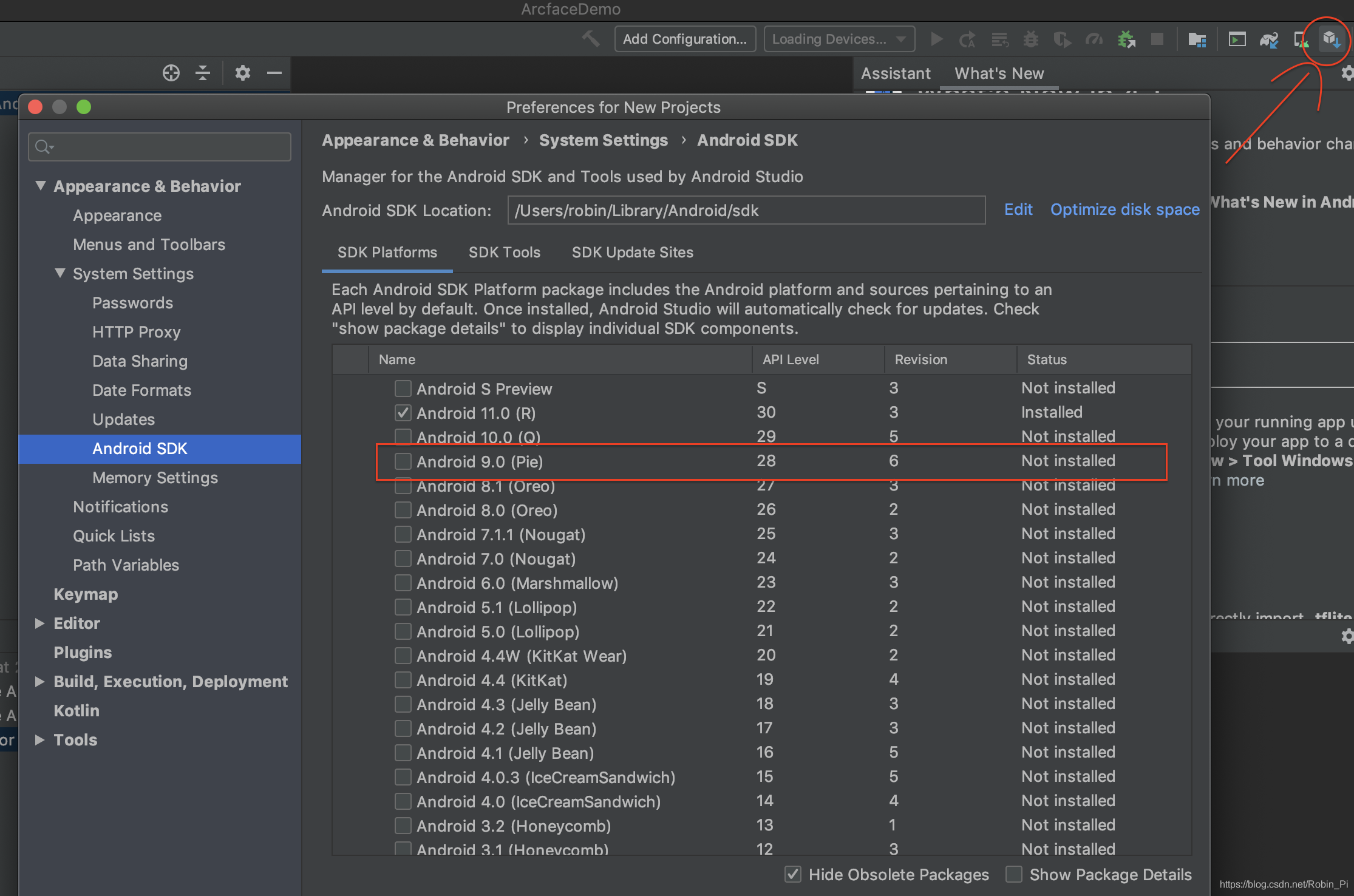The image size is (1354, 896).
Task: Click the preferences search input field
Action: (160, 147)
